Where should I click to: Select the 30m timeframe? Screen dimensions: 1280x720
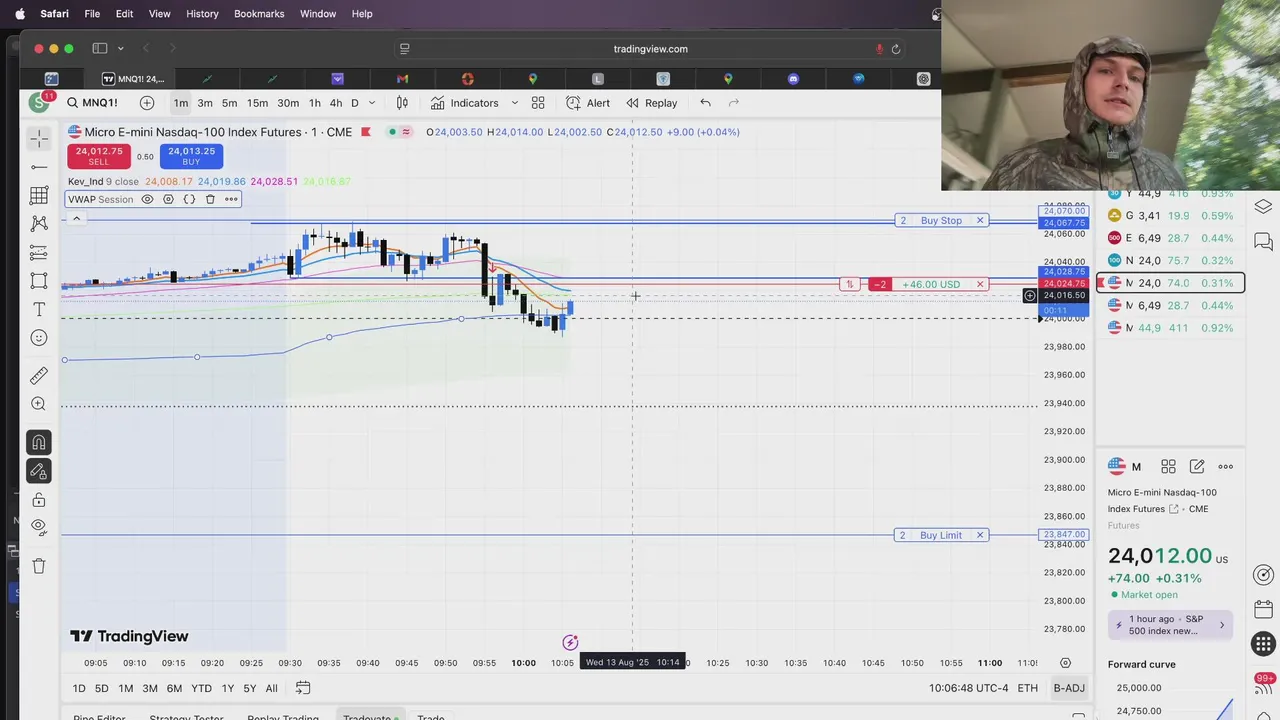pyautogui.click(x=288, y=103)
